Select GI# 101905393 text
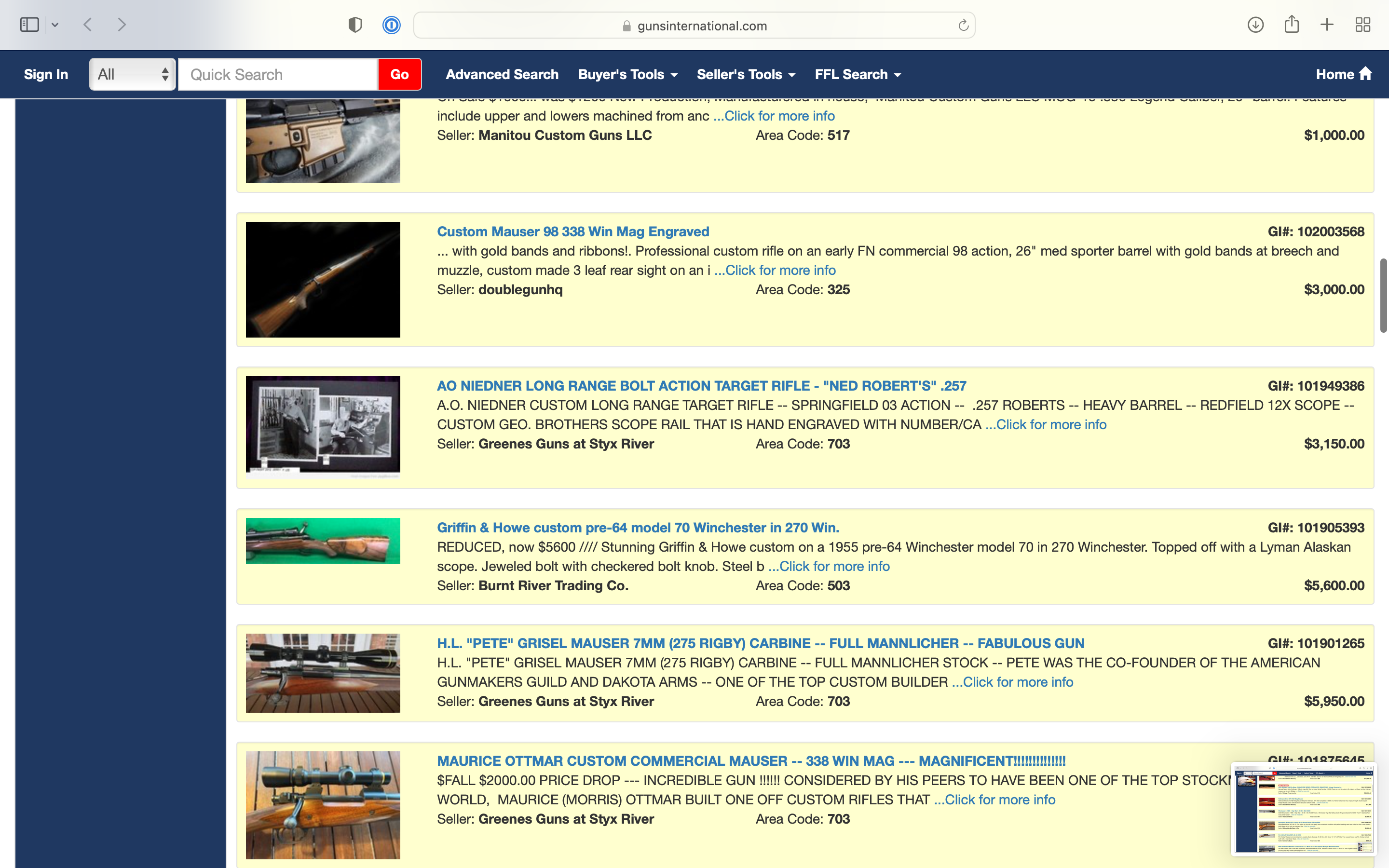 [1316, 528]
